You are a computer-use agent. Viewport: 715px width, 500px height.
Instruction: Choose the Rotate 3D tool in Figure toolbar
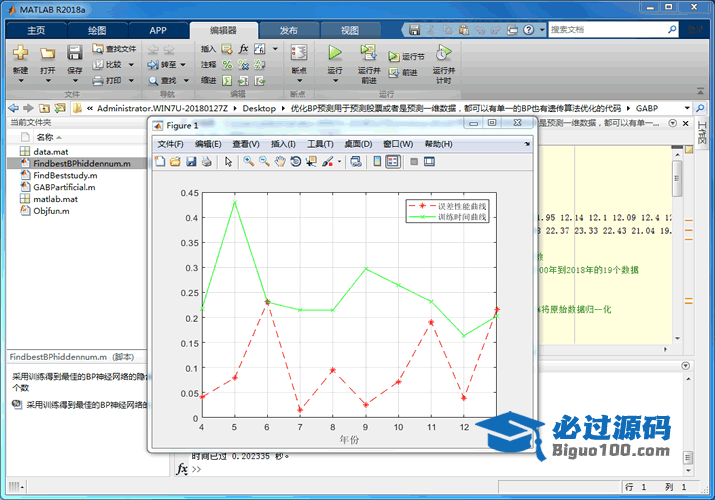296,161
